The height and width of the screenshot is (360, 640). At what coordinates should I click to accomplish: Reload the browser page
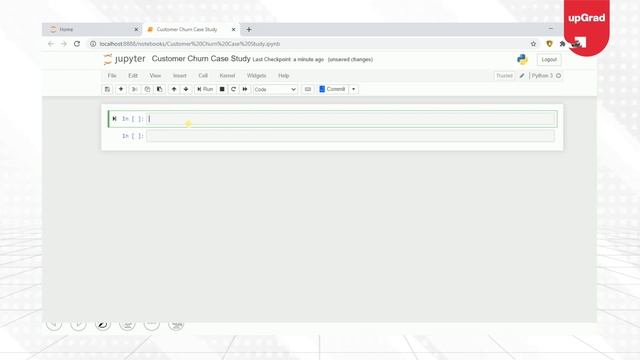point(77,44)
